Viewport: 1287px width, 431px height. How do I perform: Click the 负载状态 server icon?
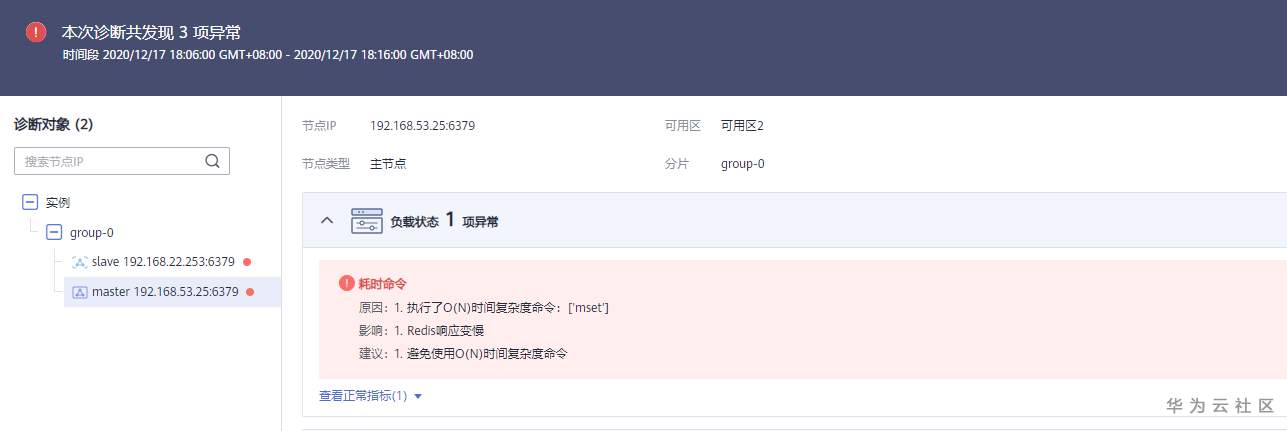[367, 221]
